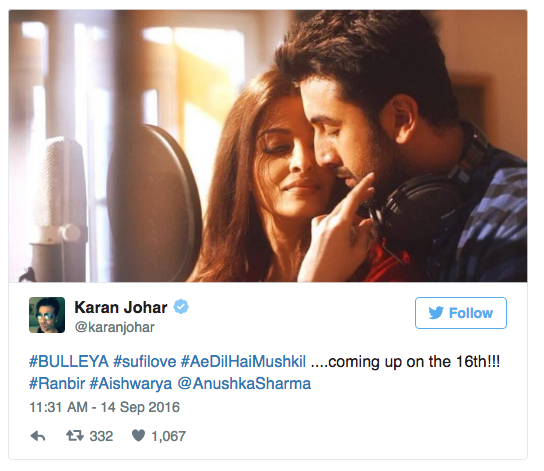Open the #AeDilHaiMushkil hashtag link

click(x=243, y=362)
